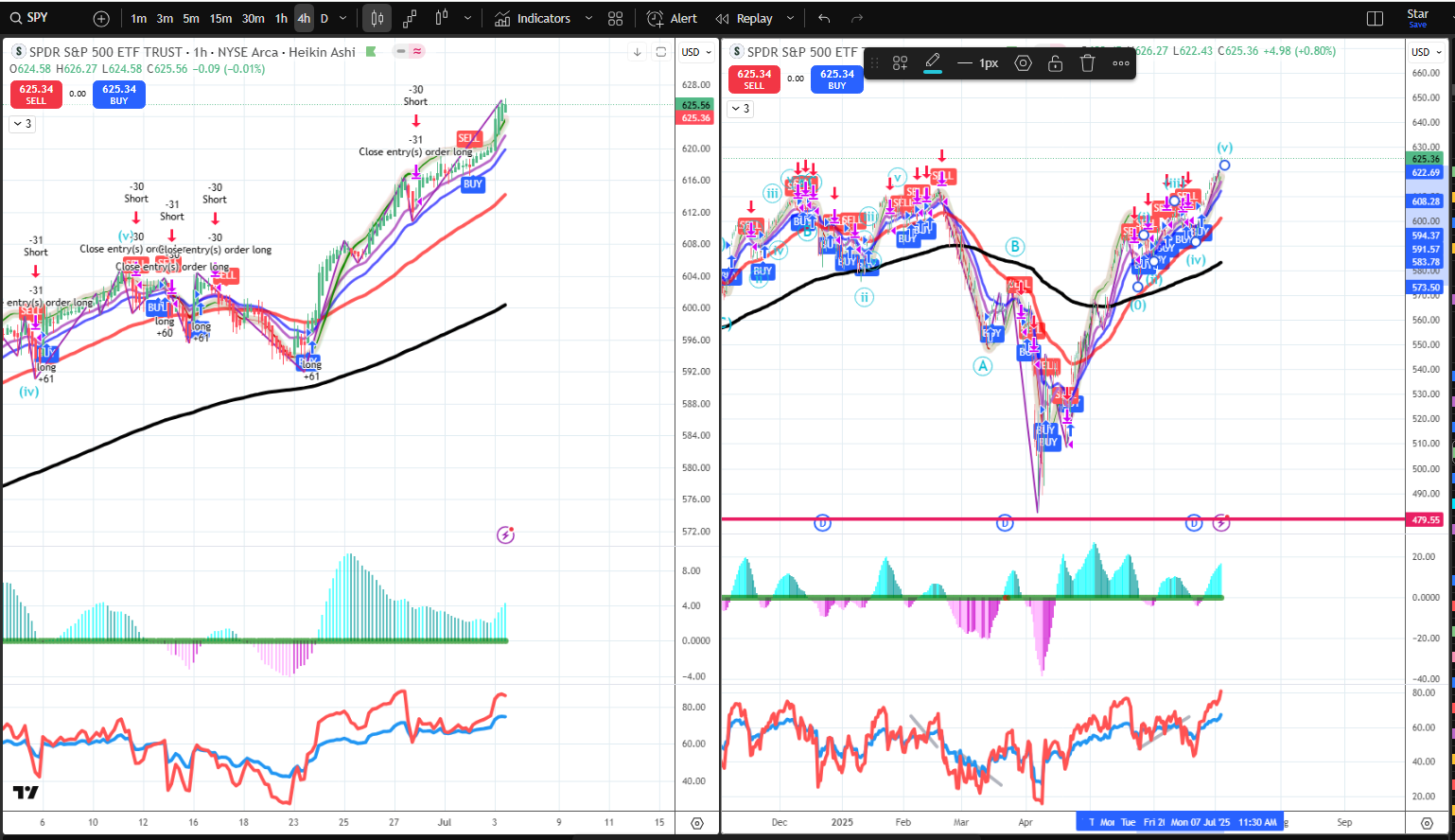
Task: Select the 5m timeframe
Action: (191, 19)
